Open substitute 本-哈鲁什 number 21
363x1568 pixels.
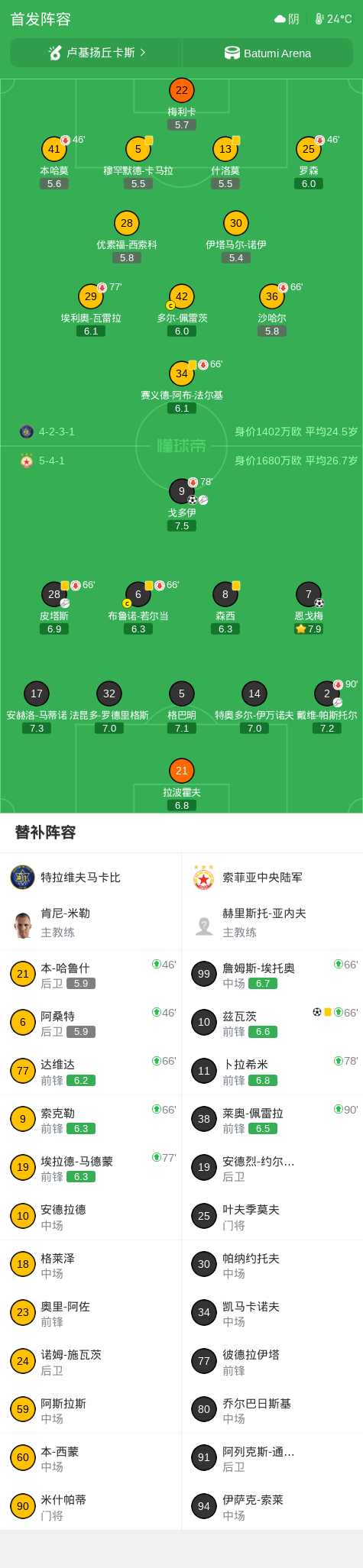click(91, 974)
